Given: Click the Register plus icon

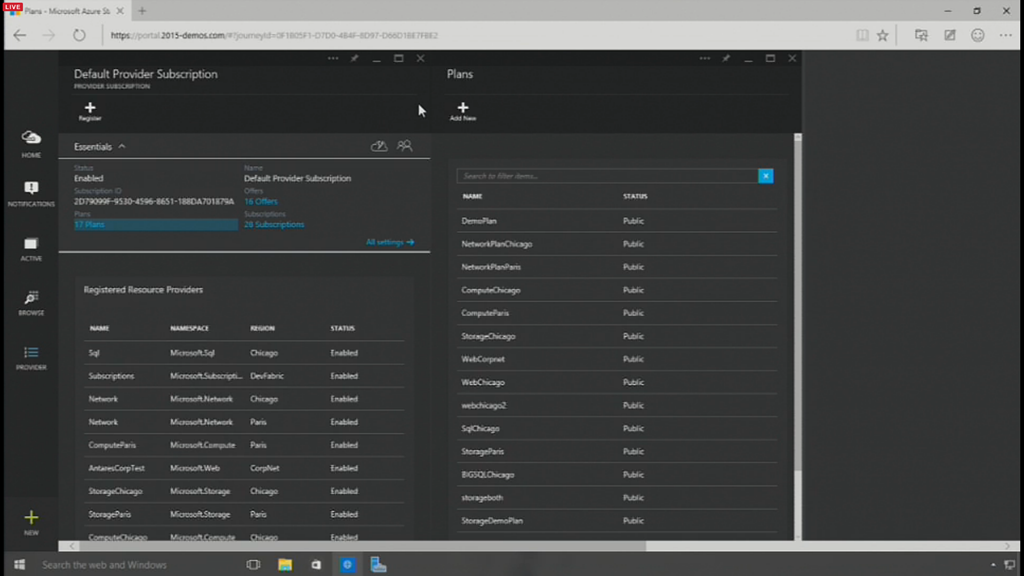Looking at the screenshot, I should coord(90,108).
